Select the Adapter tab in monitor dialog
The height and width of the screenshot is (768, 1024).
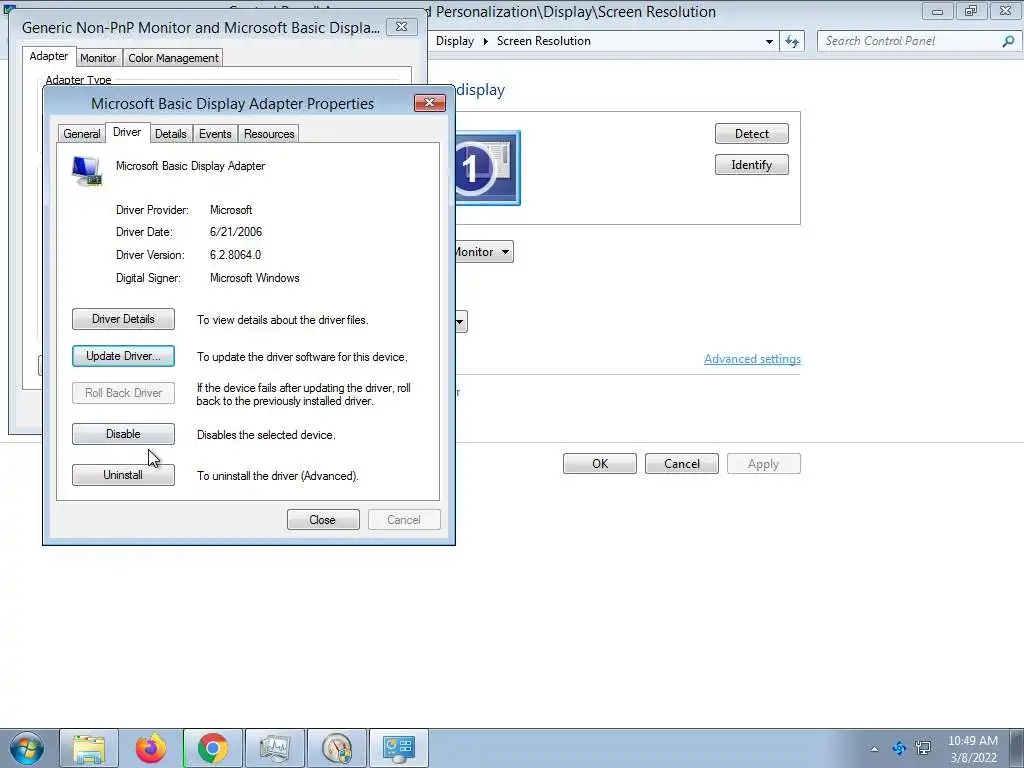click(x=49, y=56)
